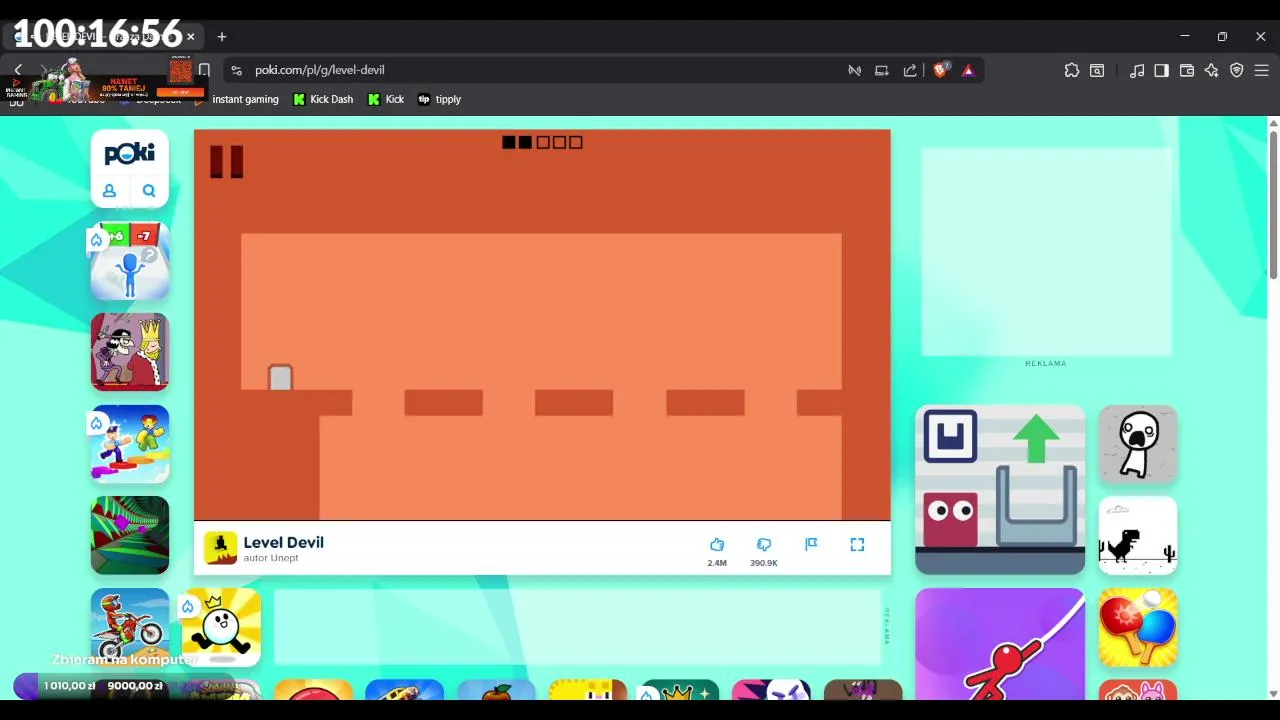Open Kick bookmark
Viewport: 1280px width, 720px height.
[x=386, y=99]
